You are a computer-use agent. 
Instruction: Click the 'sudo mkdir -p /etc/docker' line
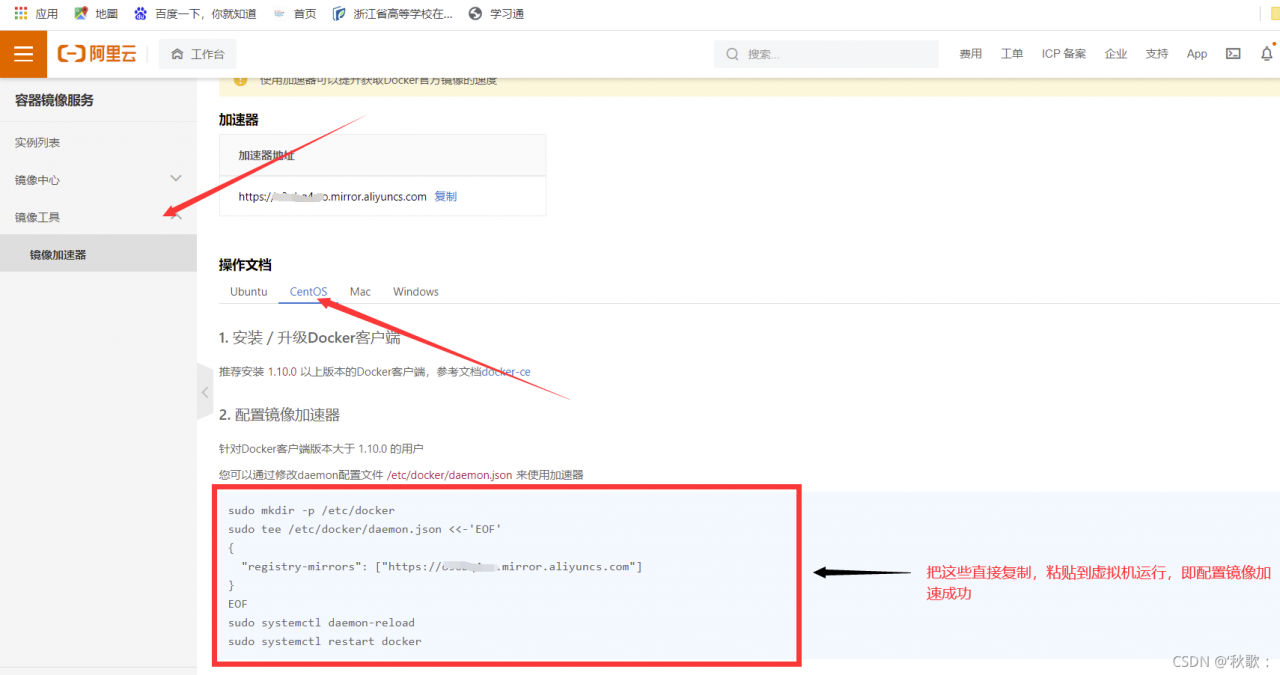[x=311, y=510]
